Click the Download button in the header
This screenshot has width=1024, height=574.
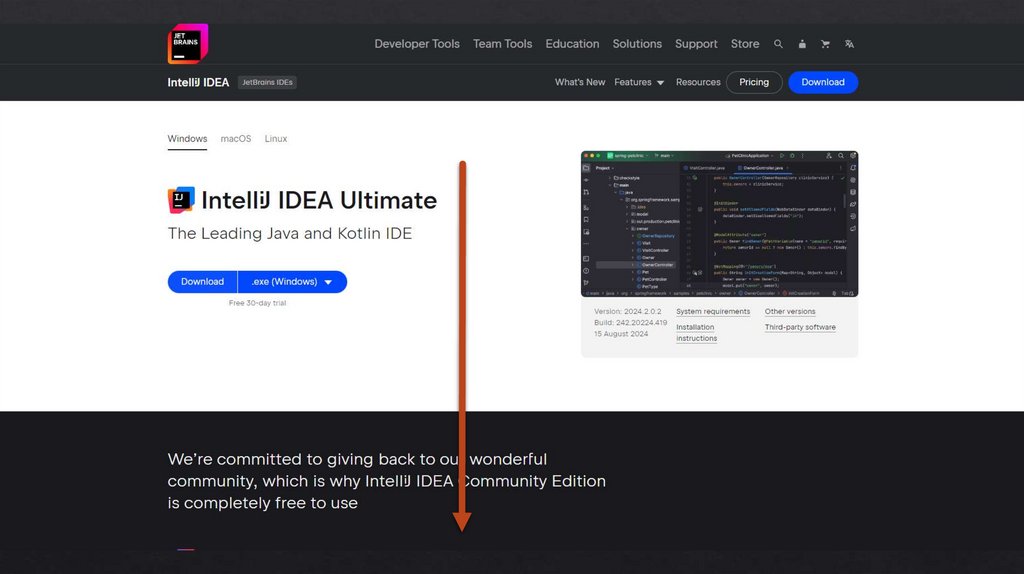point(823,82)
